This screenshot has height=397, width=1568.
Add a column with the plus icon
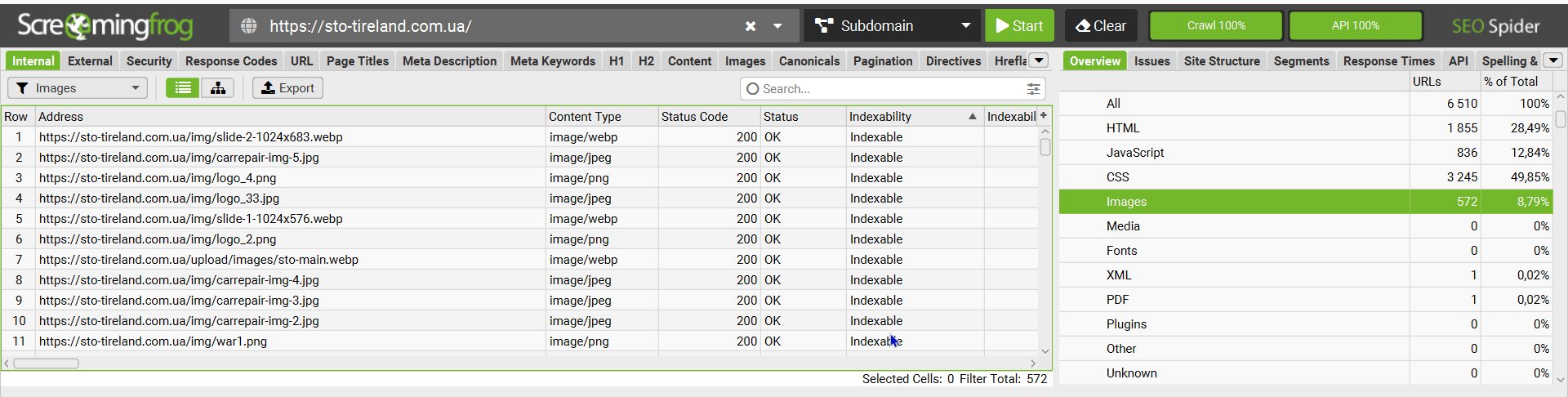point(1043,116)
